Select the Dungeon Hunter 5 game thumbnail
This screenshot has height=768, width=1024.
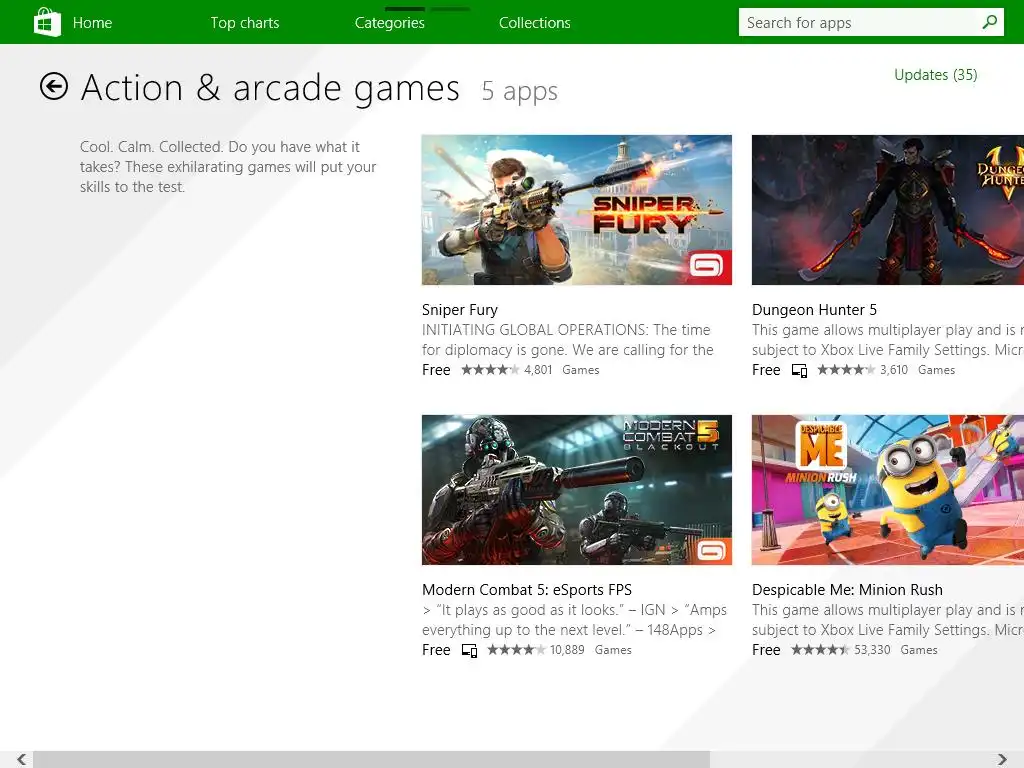tap(888, 210)
